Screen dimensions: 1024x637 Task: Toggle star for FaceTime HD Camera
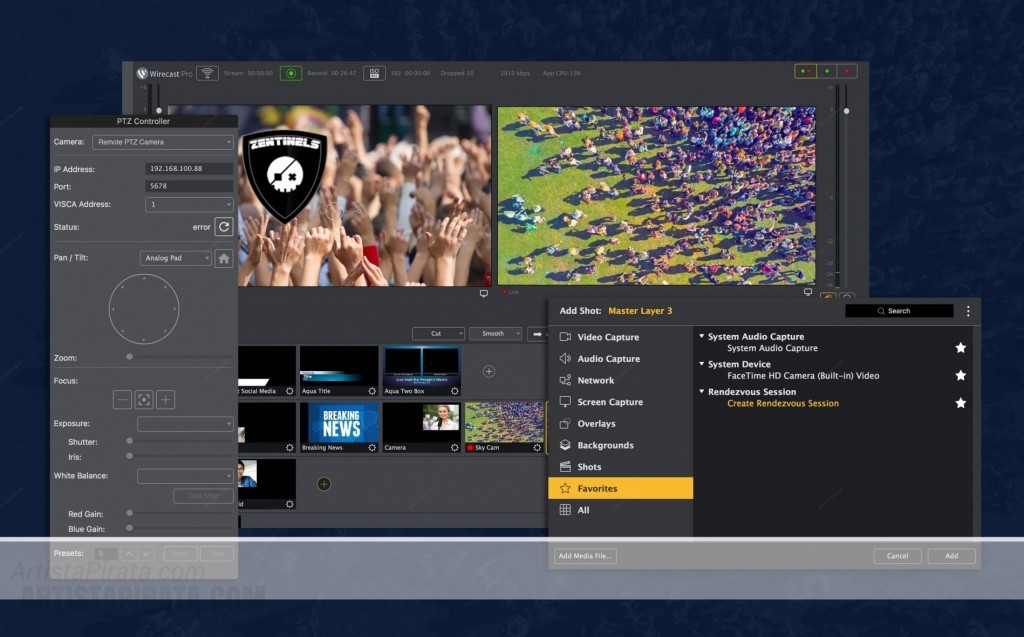coord(961,375)
